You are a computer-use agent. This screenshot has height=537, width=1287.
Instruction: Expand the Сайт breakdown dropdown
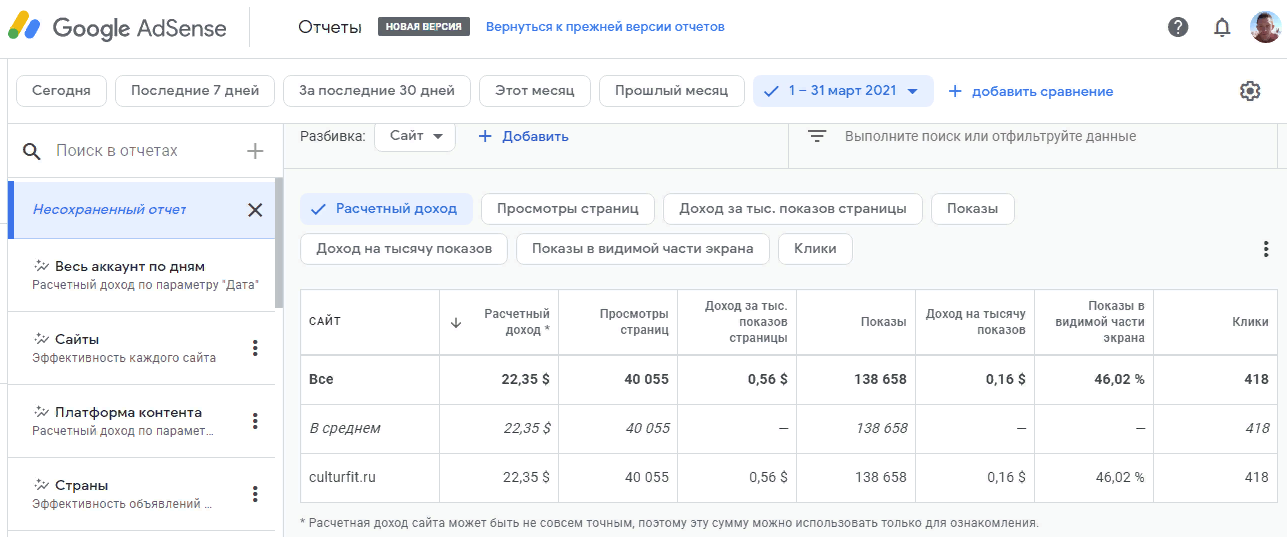tap(415, 137)
